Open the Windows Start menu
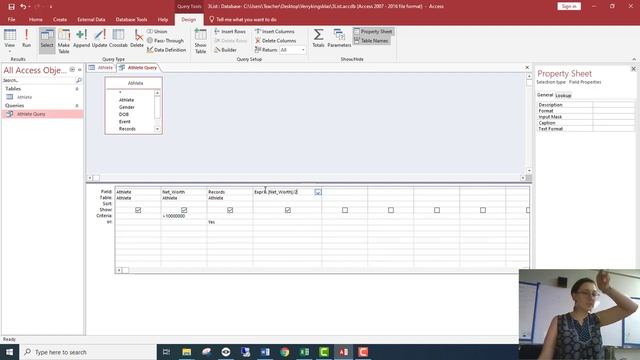Screen dimensions: 640x360 coord(9,352)
